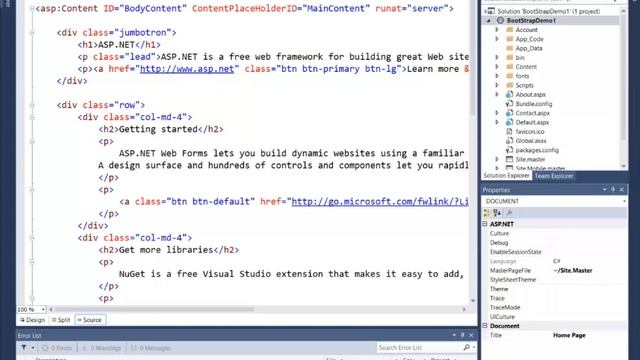Toggle the 0 Messages filter button

[151, 348]
